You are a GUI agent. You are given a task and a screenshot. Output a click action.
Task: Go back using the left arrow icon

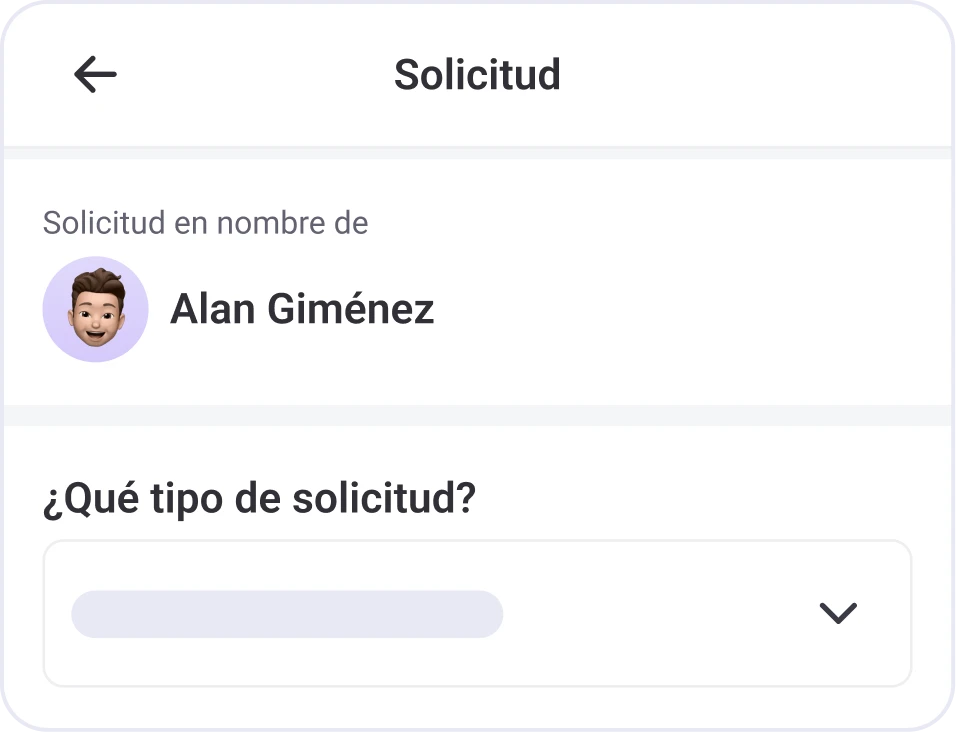pyautogui.click(x=95, y=75)
